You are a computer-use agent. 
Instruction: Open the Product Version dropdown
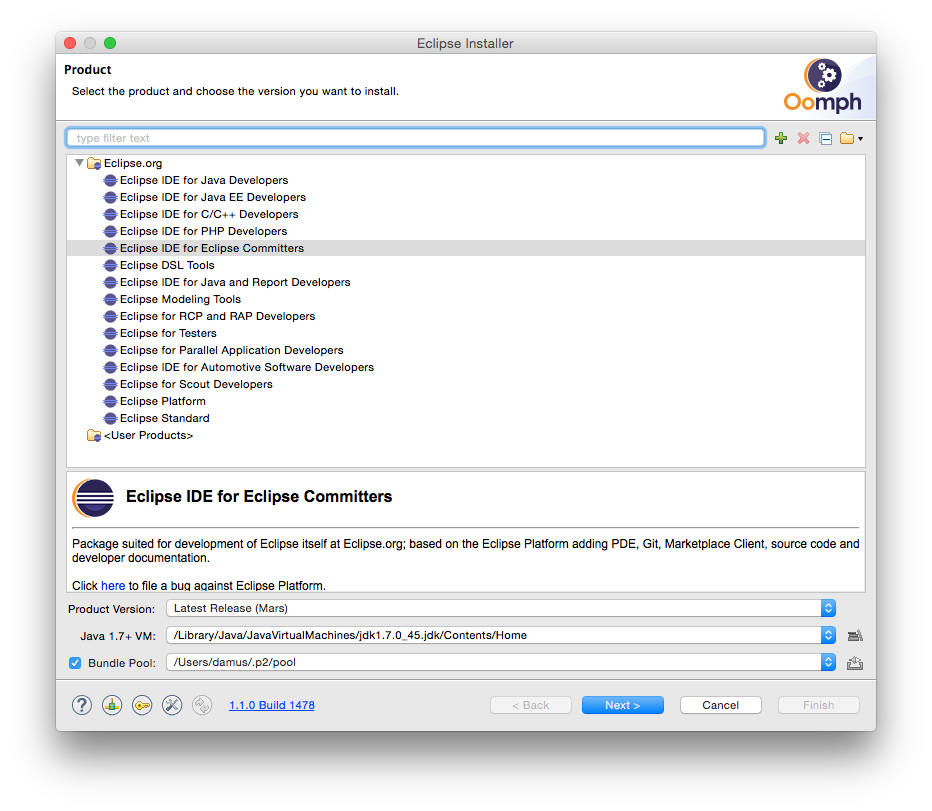point(501,608)
